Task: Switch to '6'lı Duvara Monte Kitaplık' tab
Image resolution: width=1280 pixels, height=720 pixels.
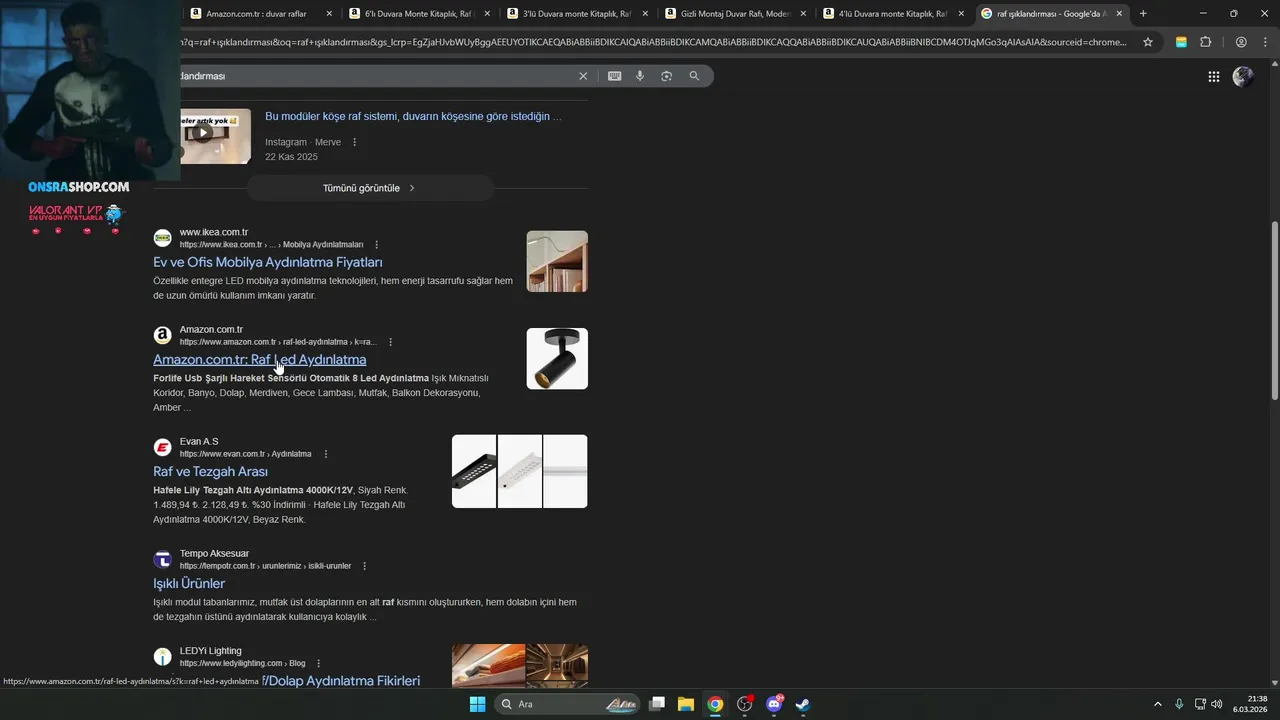Action: click(418, 14)
